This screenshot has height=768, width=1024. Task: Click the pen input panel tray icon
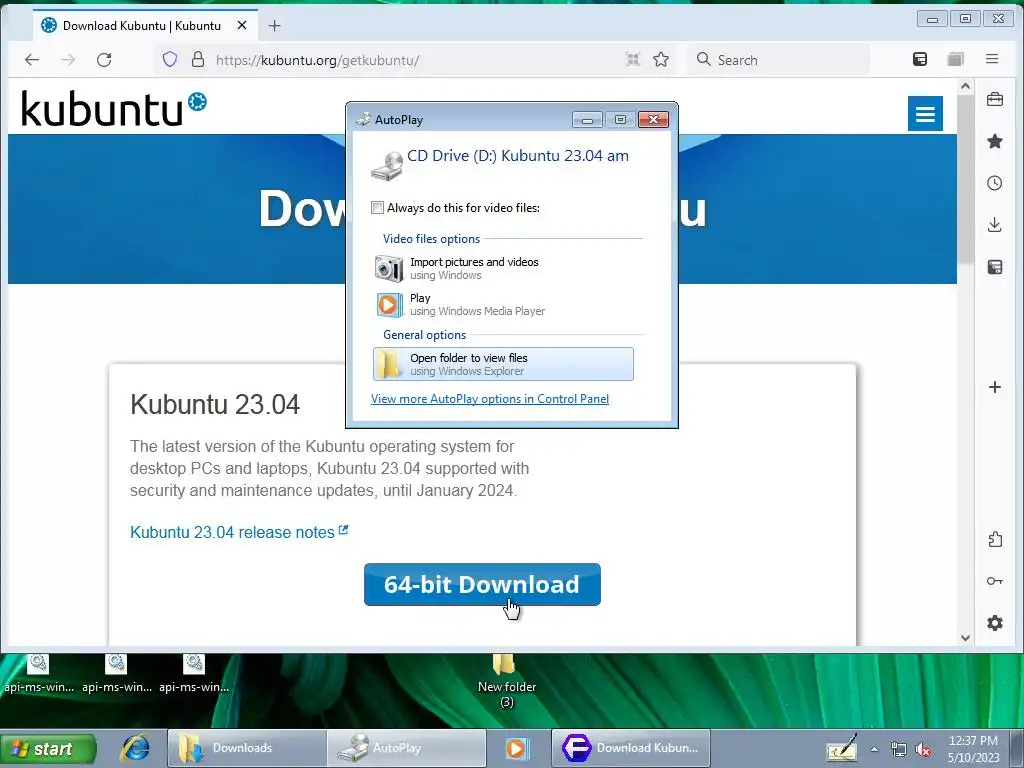(842, 748)
